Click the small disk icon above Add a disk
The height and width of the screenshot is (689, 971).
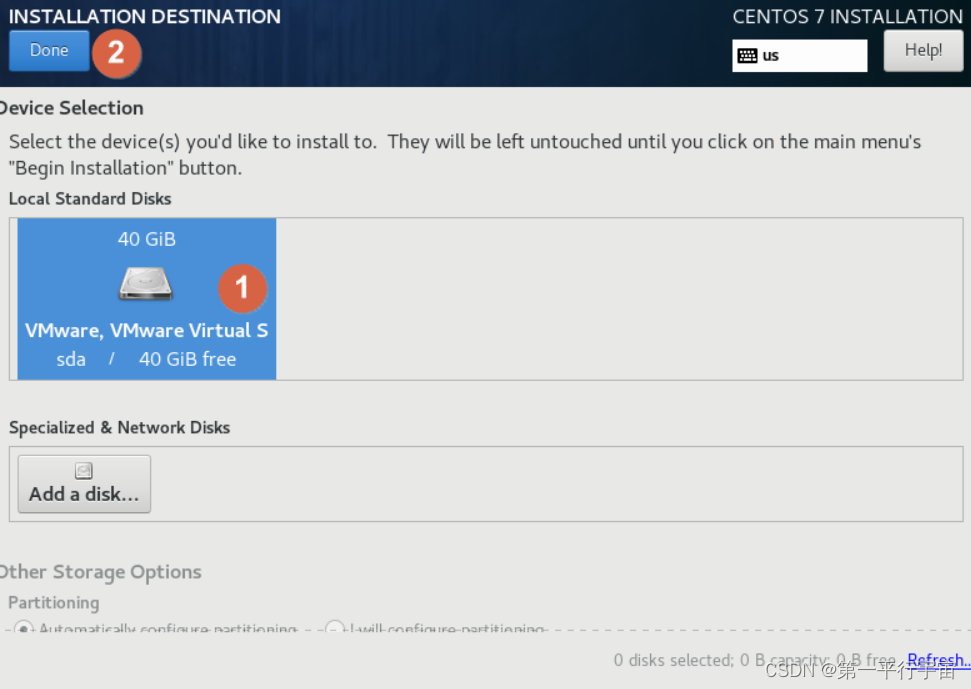[84, 471]
